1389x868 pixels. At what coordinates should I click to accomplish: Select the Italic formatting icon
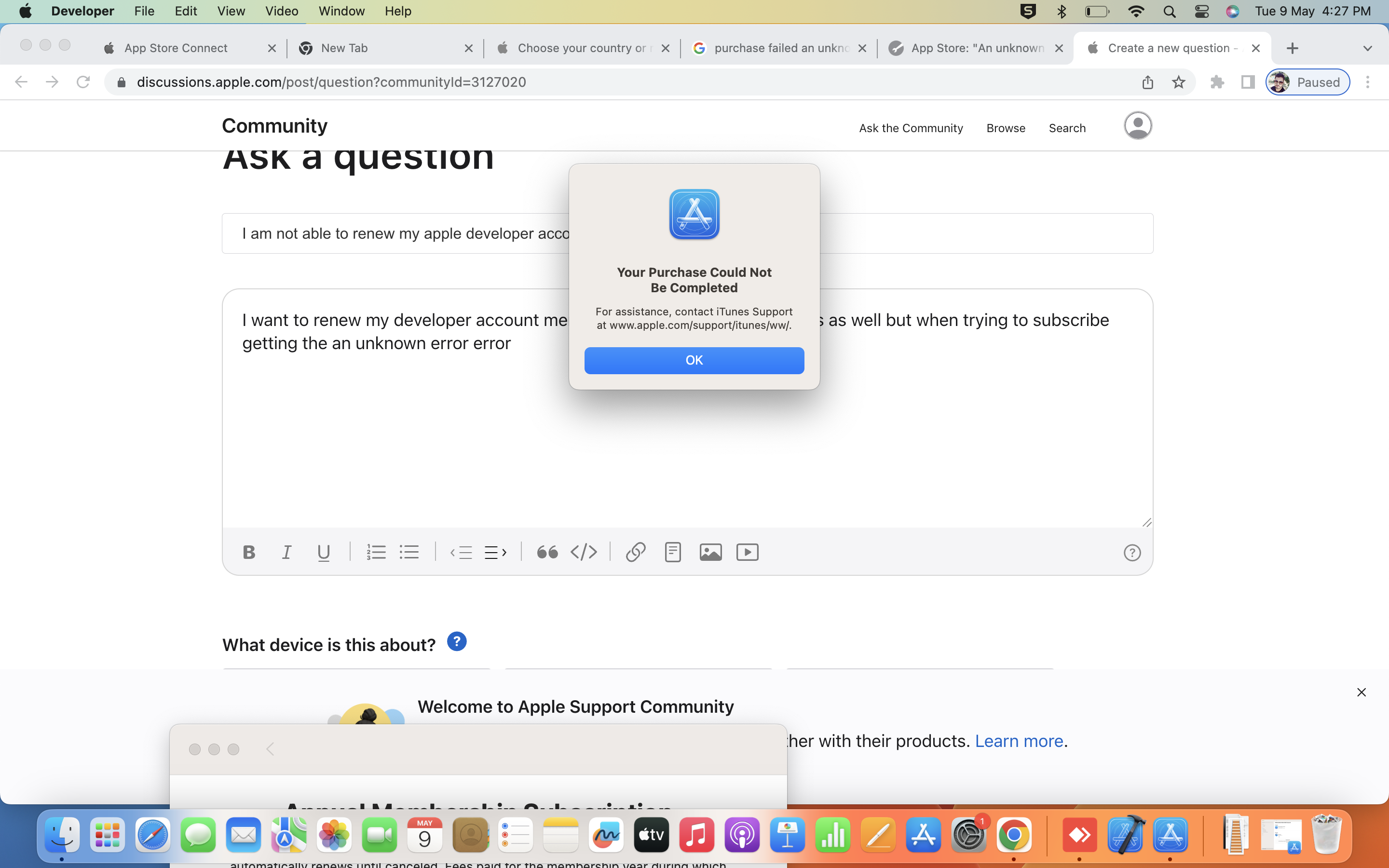[287, 552]
